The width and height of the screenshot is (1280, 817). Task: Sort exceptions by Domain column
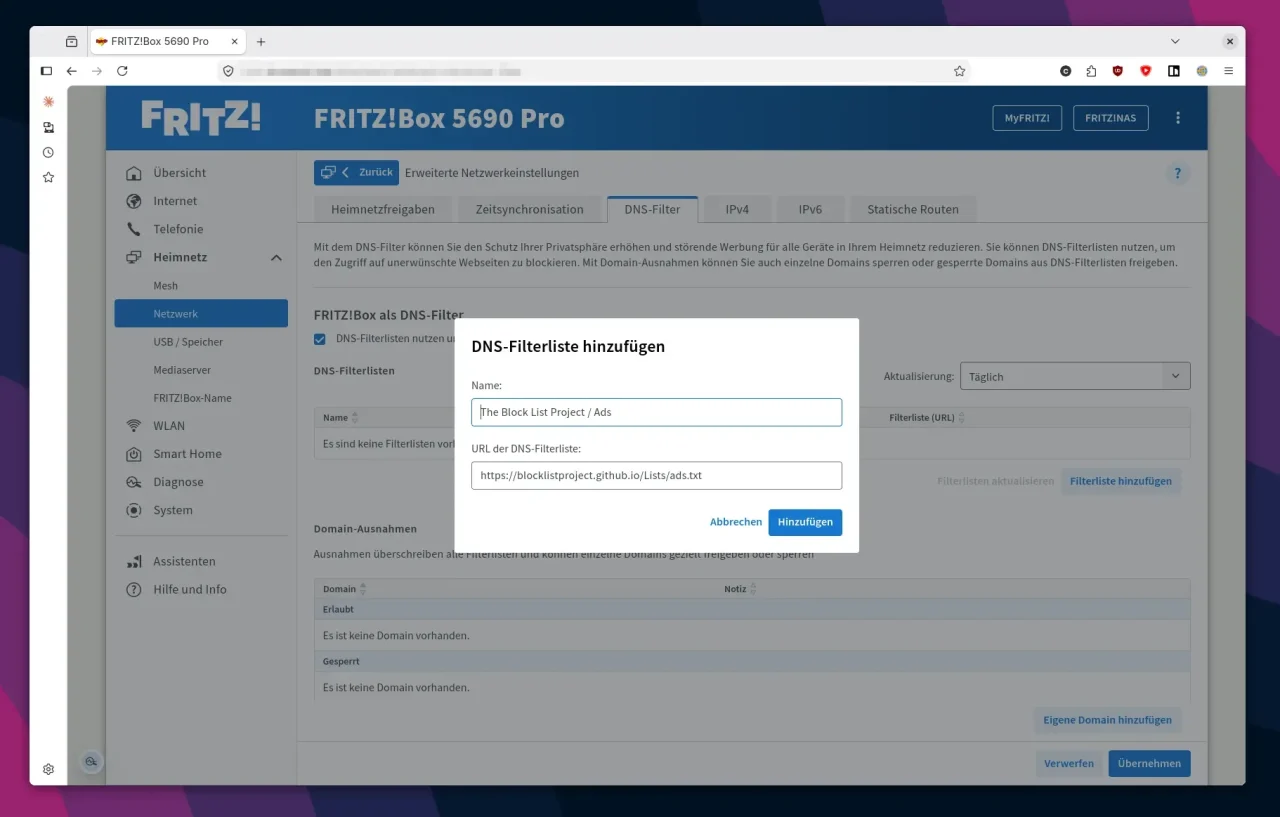[x=345, y=589]
